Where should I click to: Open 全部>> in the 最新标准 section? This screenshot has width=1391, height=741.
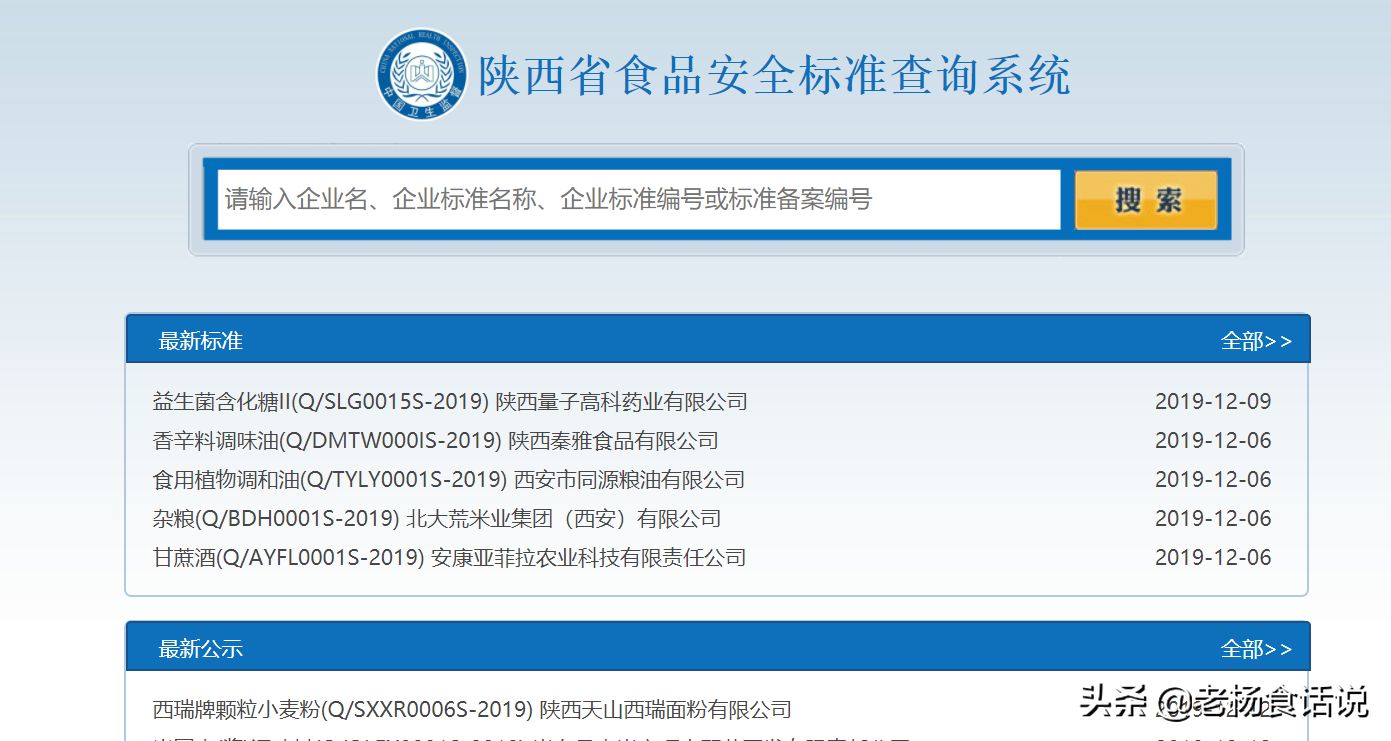(x=1255, y=341)
